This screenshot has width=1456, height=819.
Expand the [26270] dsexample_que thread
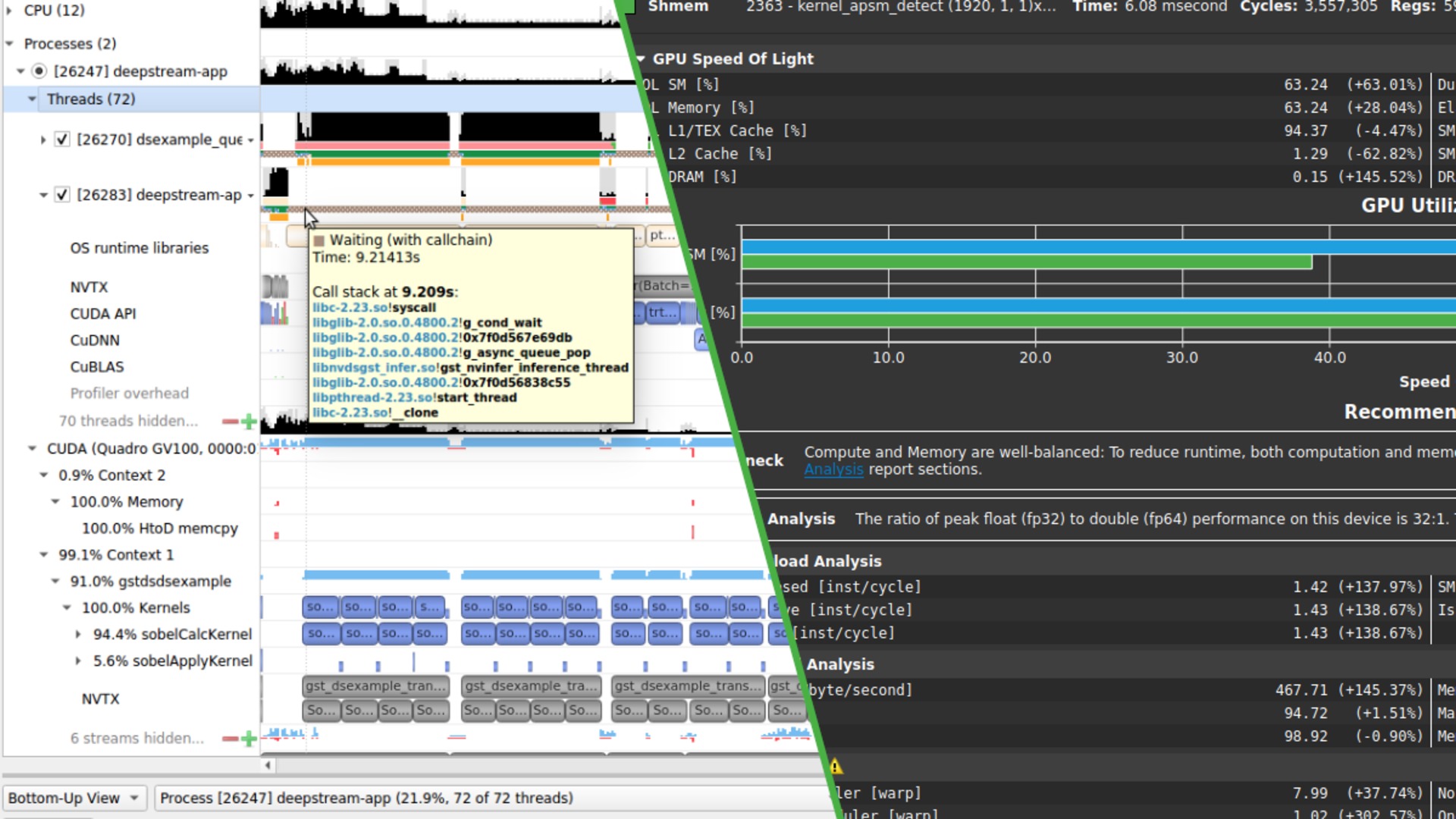(43, 140)
